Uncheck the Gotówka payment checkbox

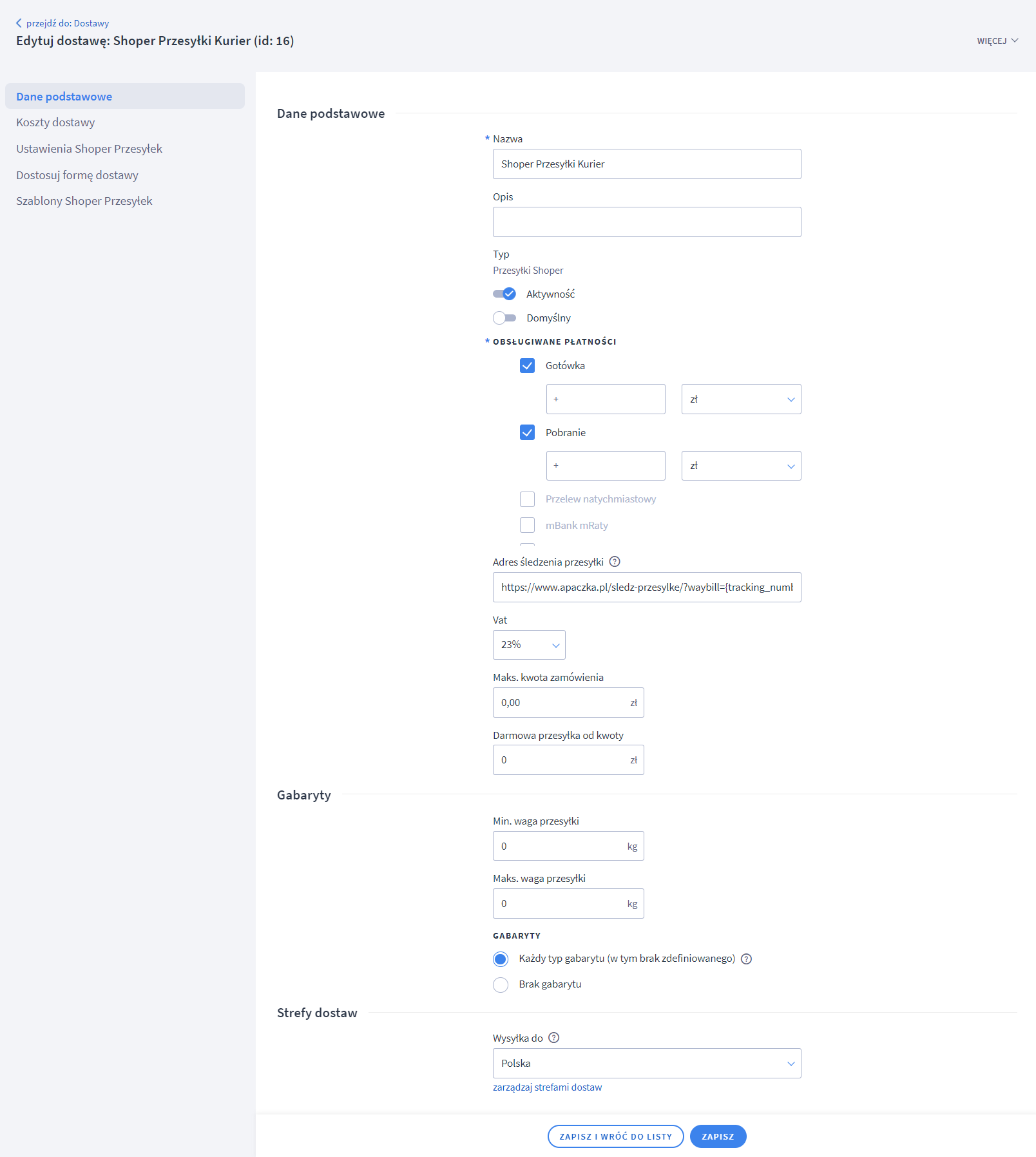(527, 366)
